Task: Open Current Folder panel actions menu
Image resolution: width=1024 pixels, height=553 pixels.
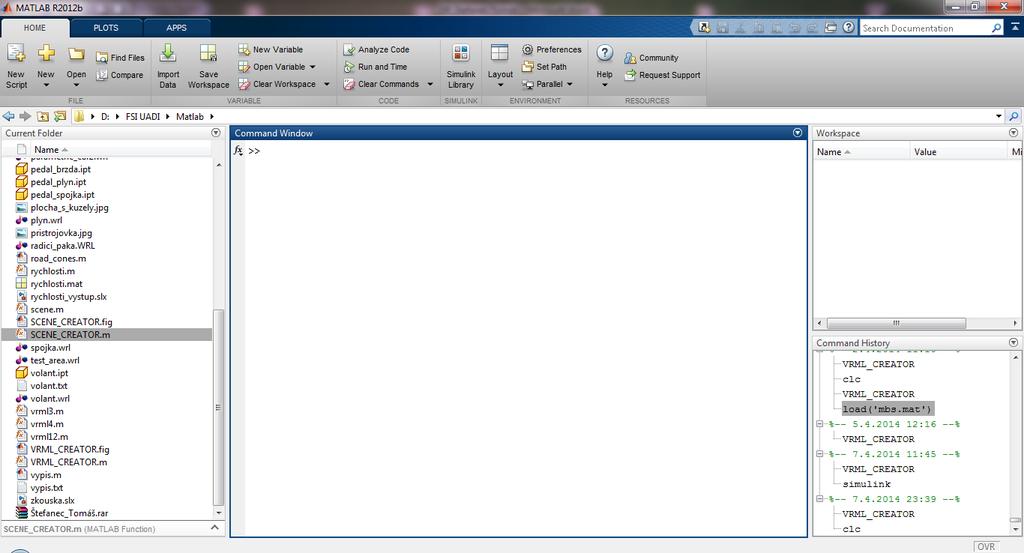Action: point(216,133)
